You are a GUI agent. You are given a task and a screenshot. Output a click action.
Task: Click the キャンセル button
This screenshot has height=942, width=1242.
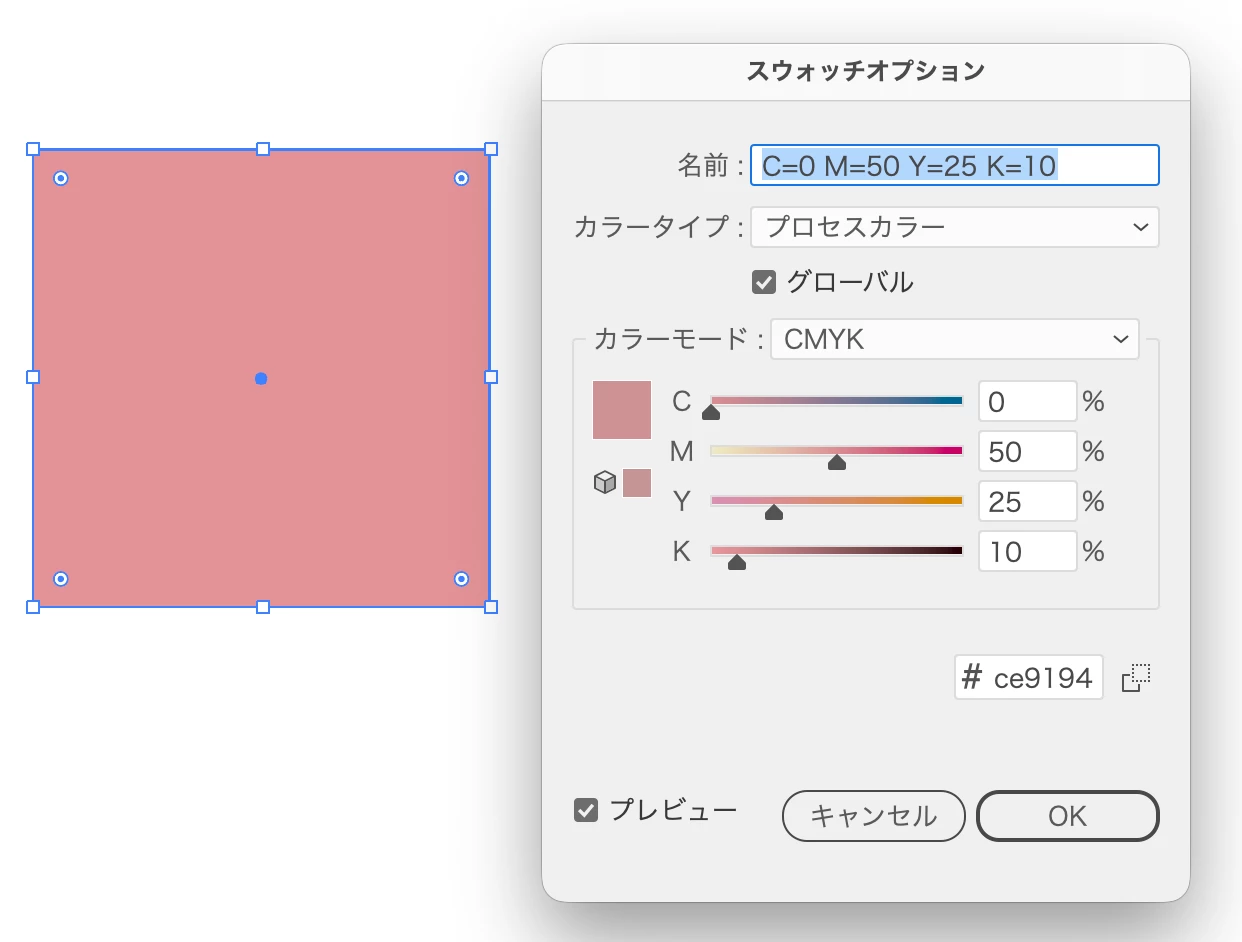[x=874, y=816]
